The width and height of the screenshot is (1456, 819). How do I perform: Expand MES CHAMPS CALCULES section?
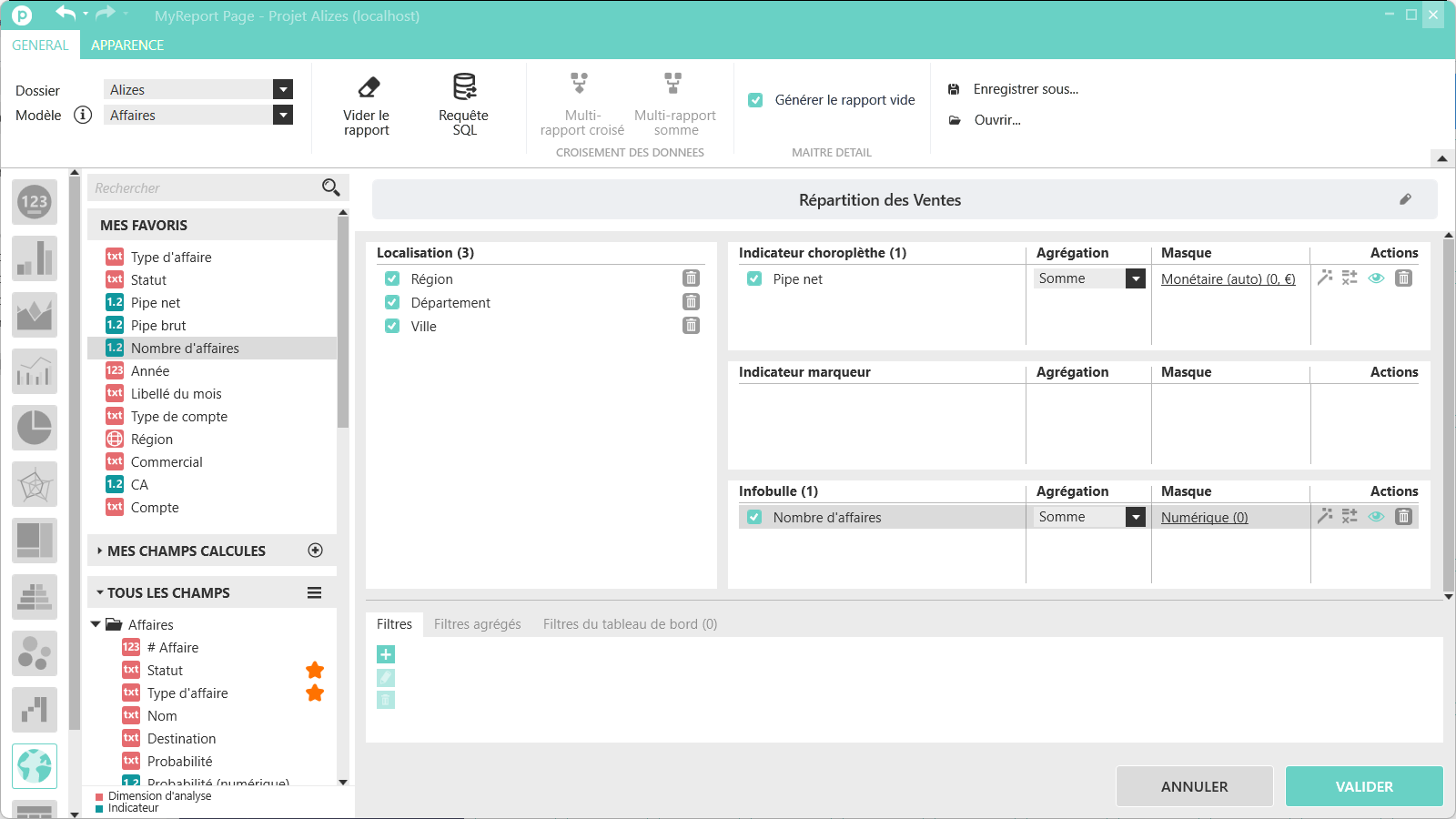(100, 551)
